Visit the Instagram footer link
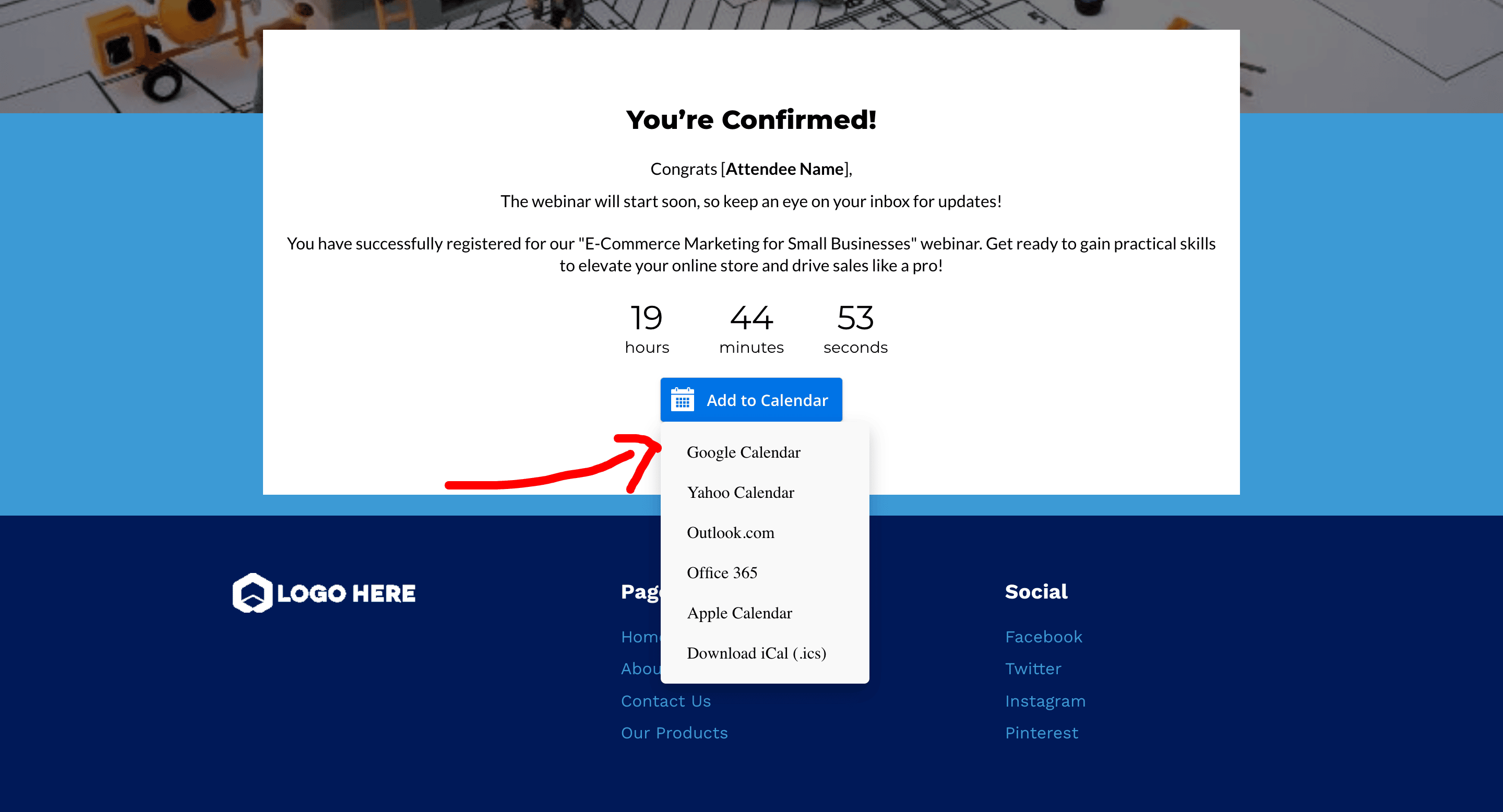 click(1045, 701)
